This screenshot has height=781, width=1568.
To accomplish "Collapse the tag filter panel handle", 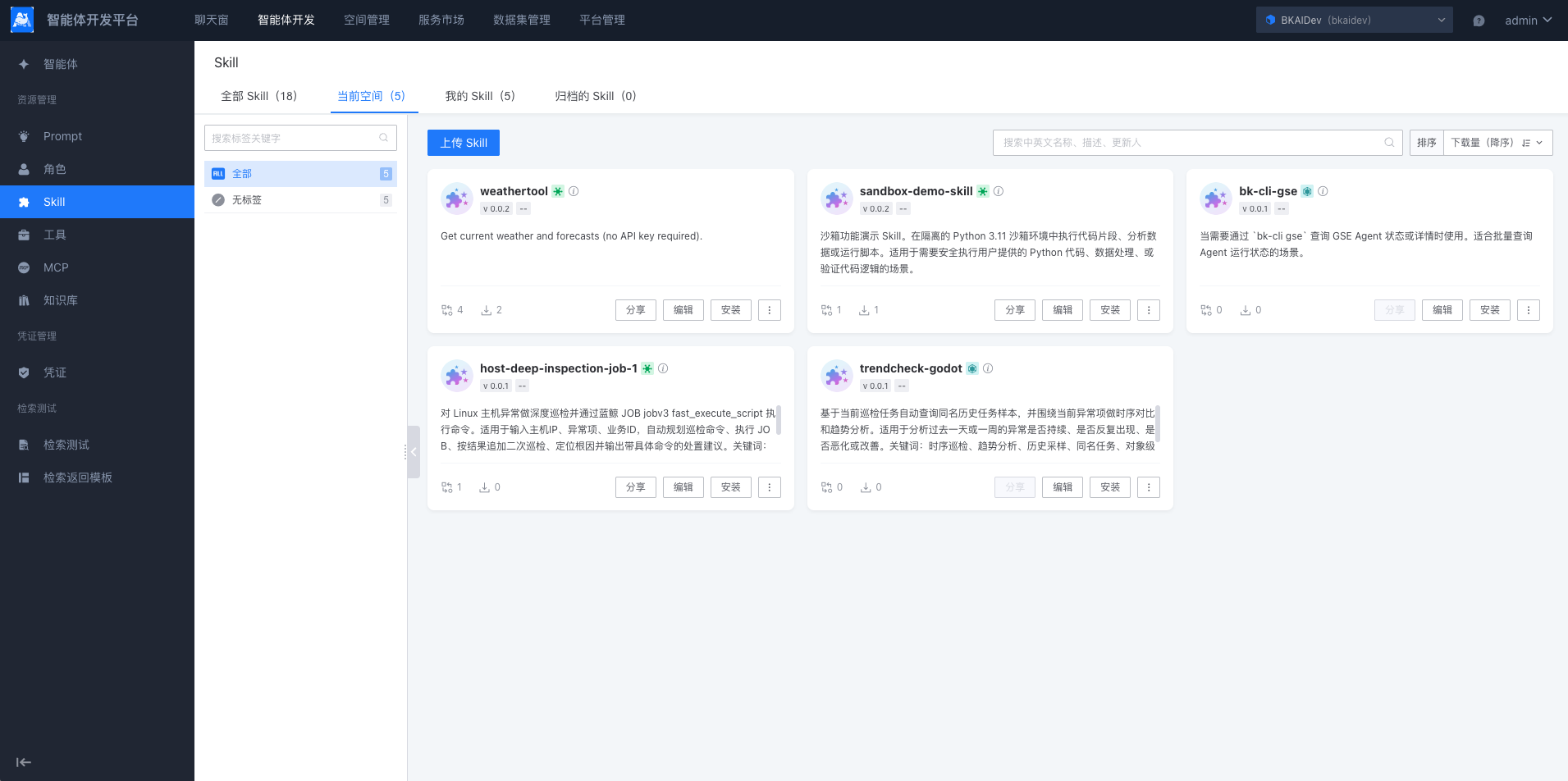I will tap(414, 452).
